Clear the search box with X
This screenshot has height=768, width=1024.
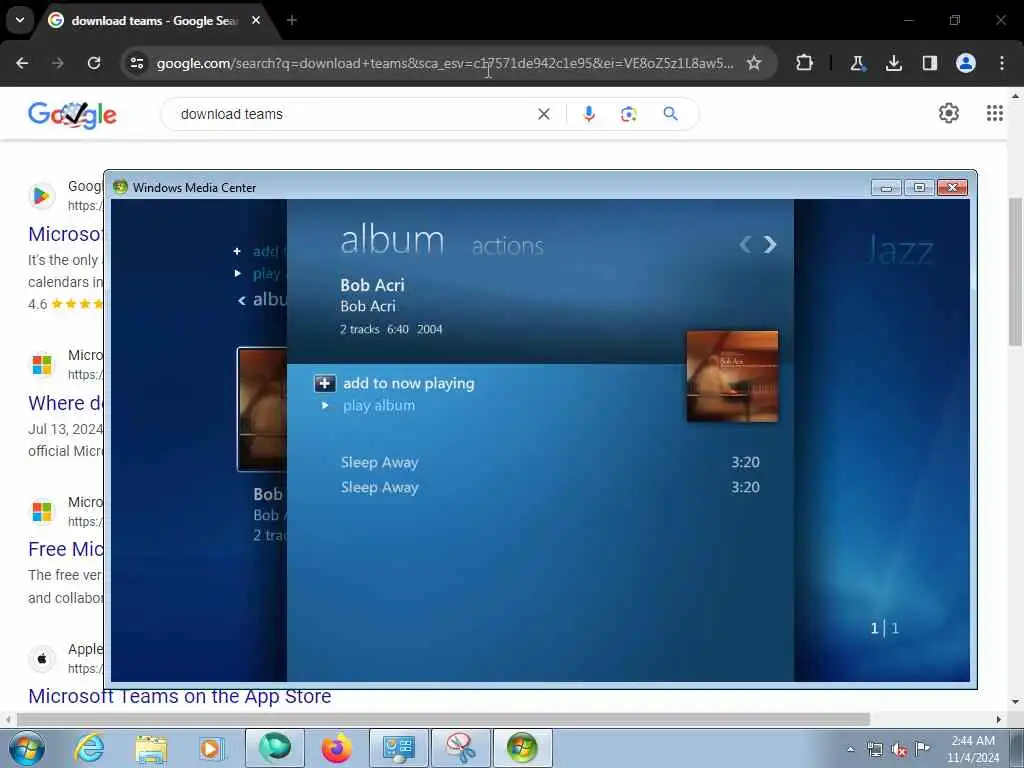point(543,114)
